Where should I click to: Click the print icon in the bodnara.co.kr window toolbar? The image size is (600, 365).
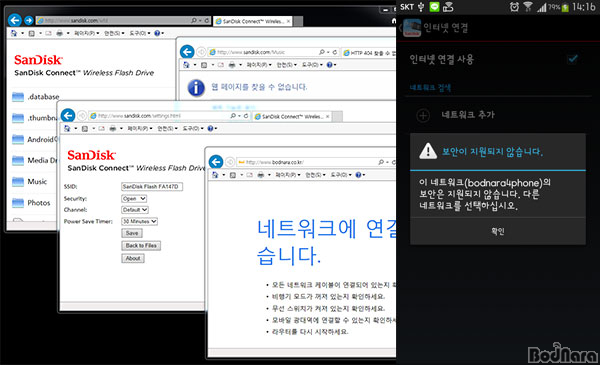click(x=261, y=175)
